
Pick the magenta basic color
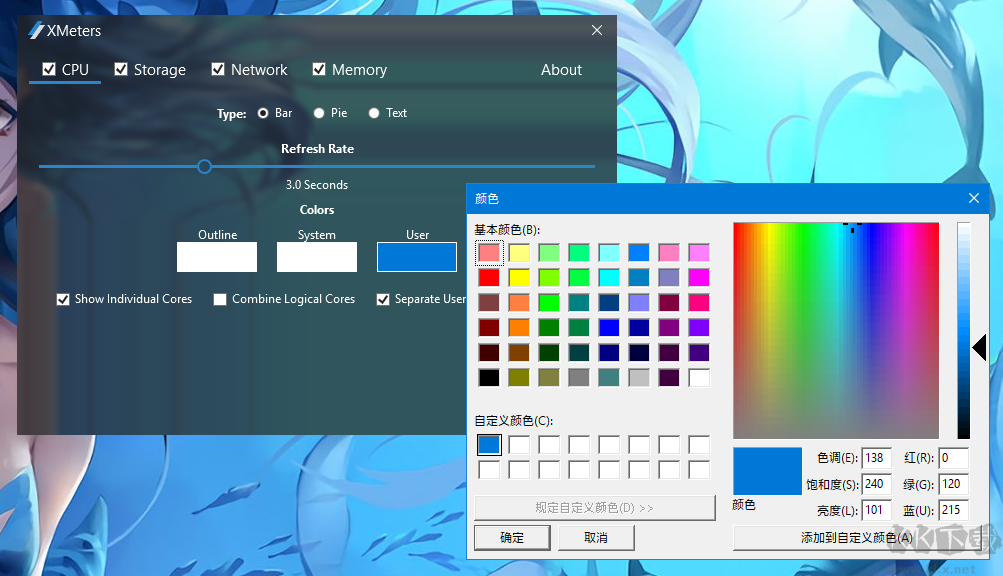[699, 278]
